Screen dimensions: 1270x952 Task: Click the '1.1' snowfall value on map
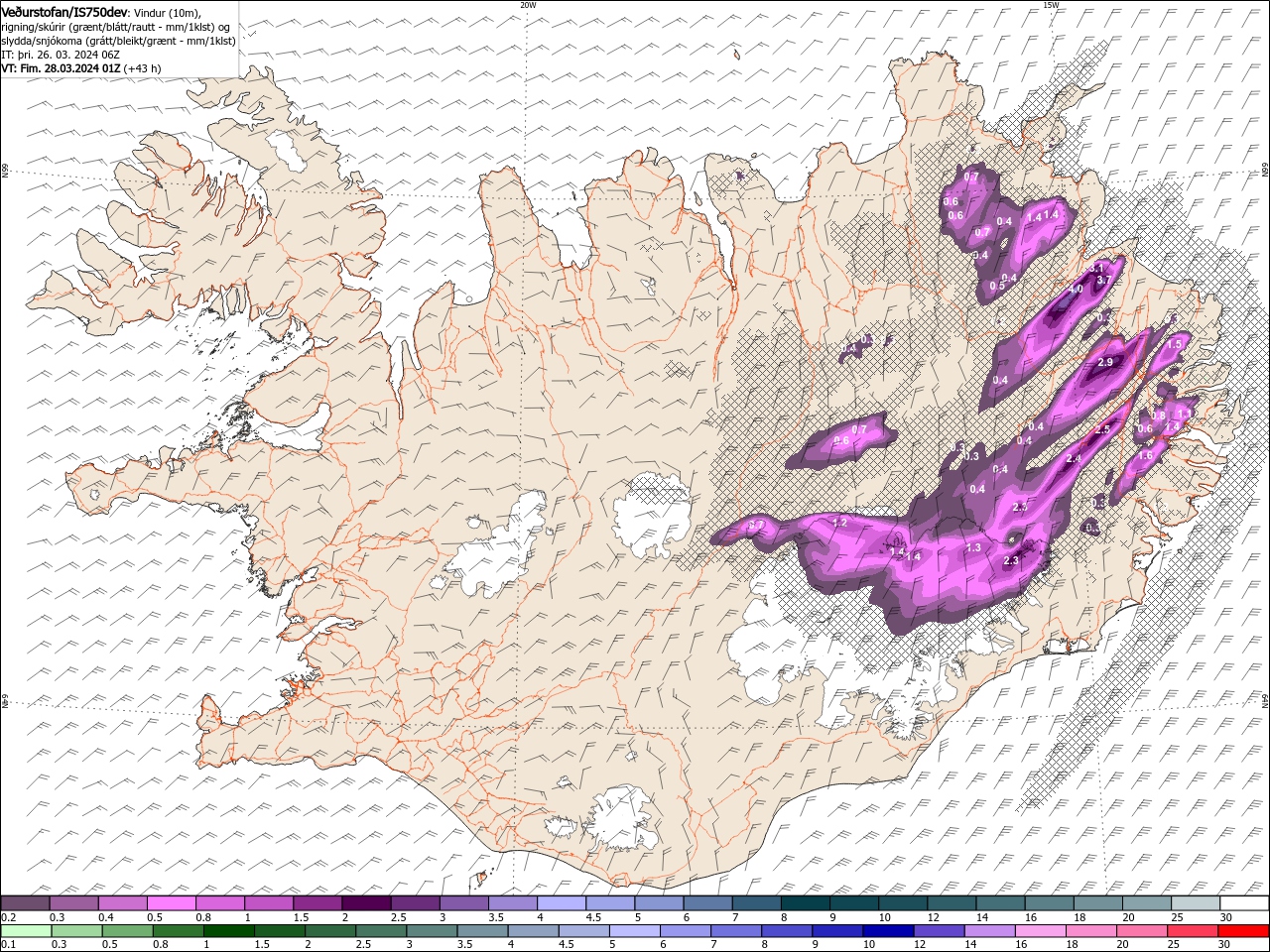pos(1183,413)
